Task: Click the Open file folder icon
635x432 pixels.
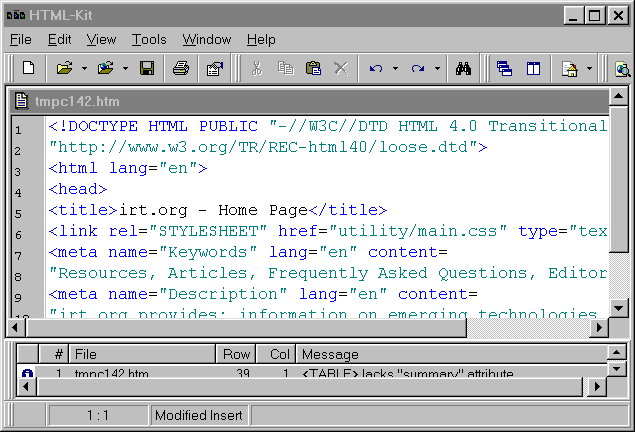Action: click(x=64, y=69)
